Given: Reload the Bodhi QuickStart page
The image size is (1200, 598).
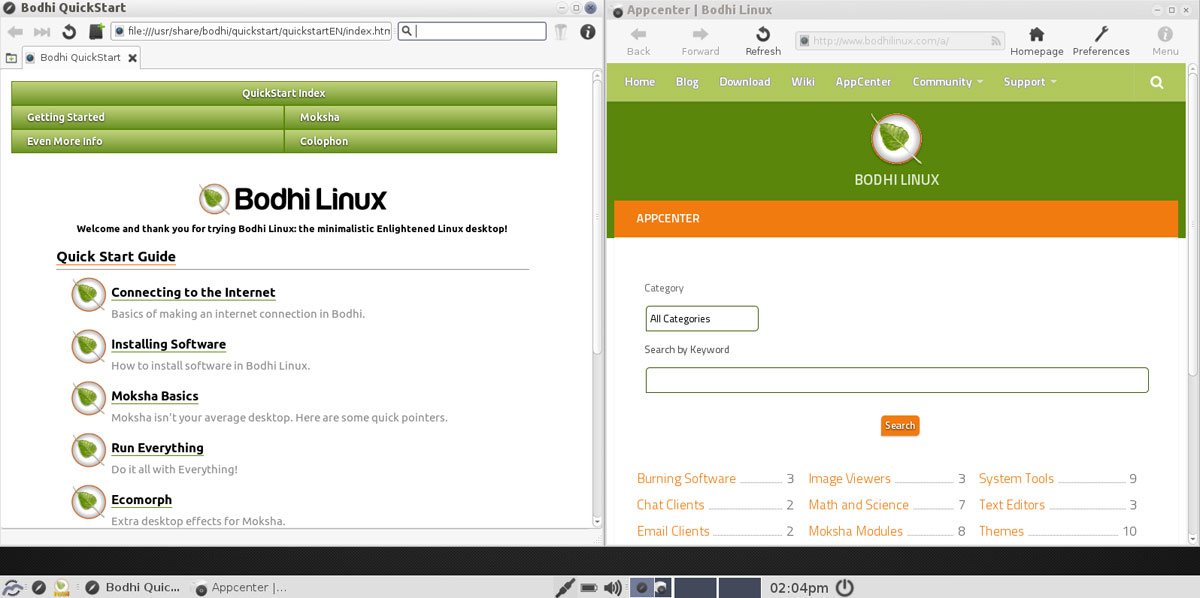Looking at the screenshot, I should (x=69, y=32).
